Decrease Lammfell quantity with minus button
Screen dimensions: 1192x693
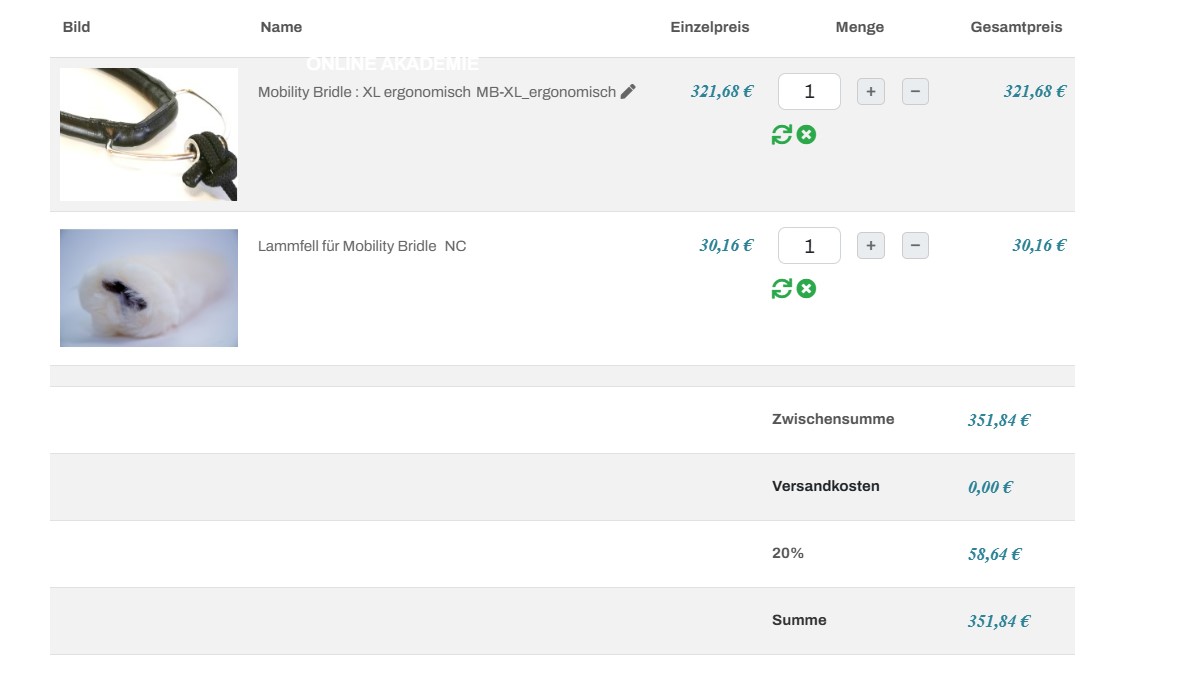coord(915,246)
